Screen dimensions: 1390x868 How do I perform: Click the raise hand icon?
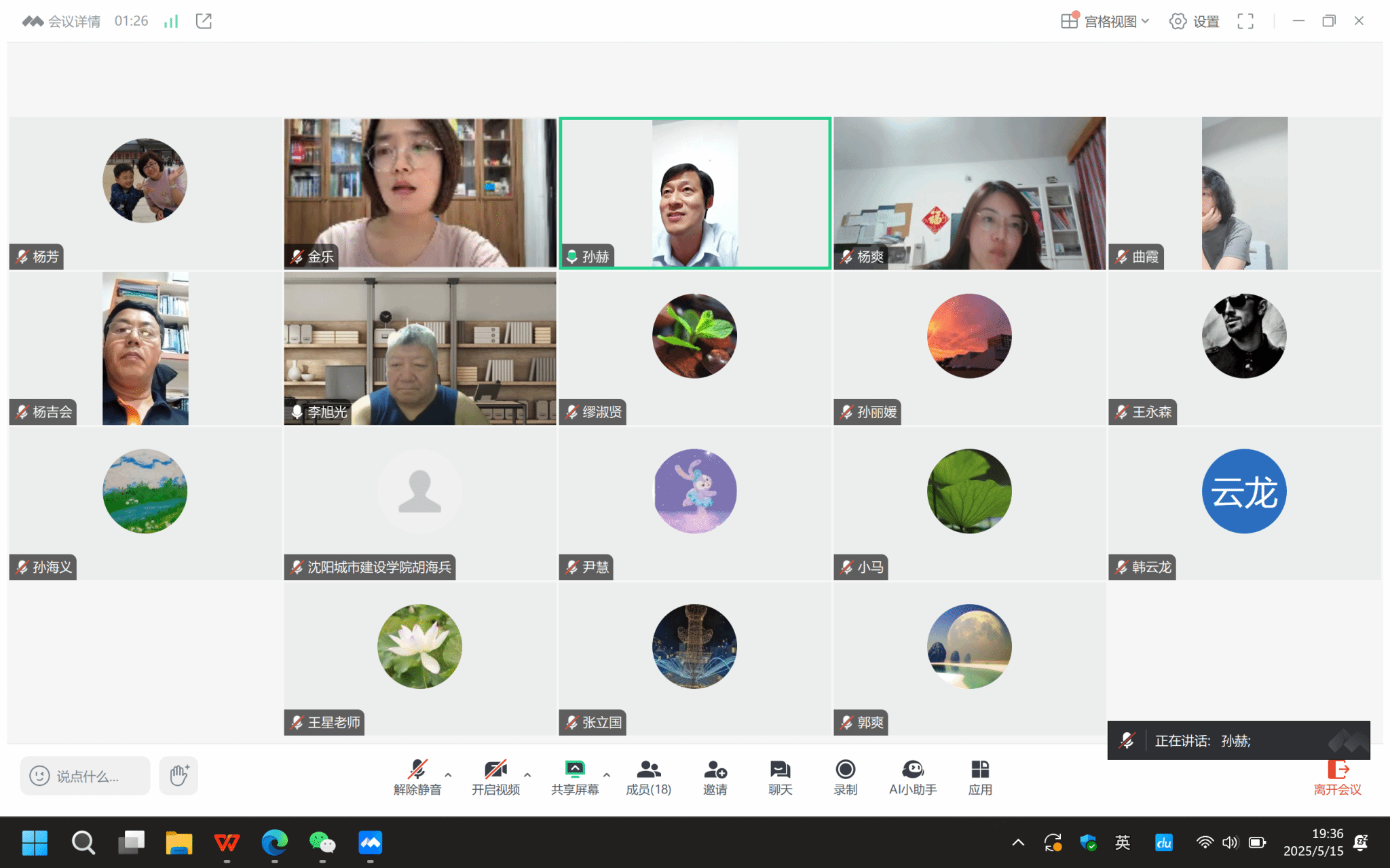tap(179, 775)
